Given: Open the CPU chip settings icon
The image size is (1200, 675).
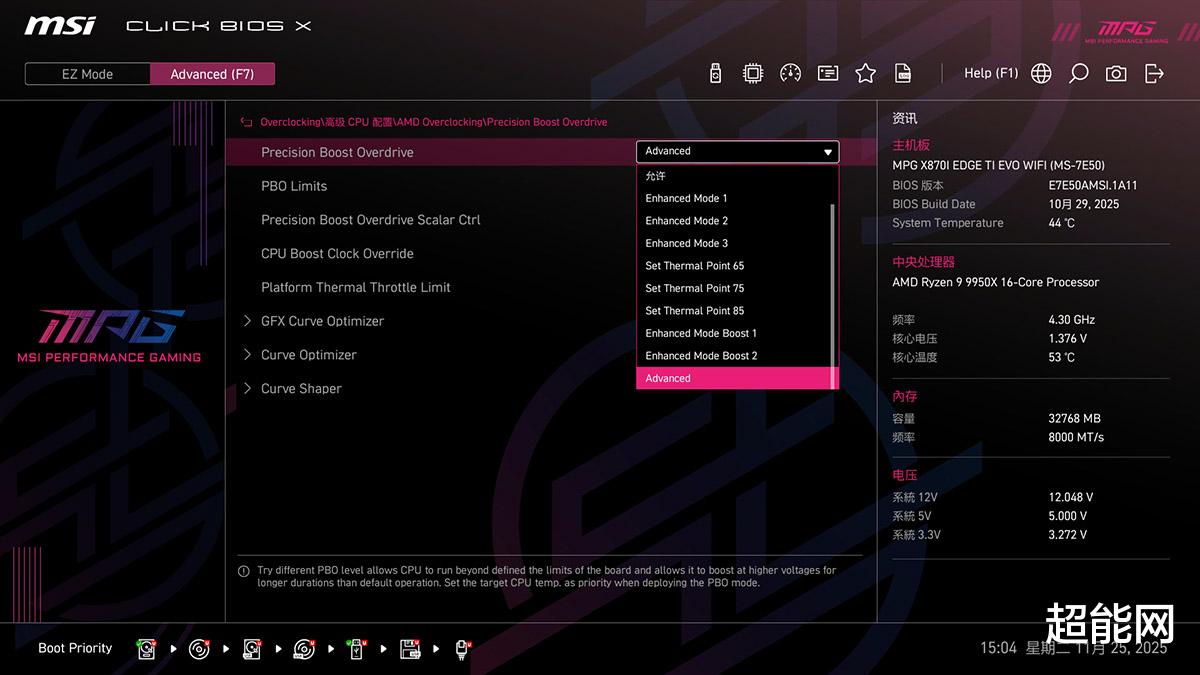Looking at the screenshot, I should pyautogui.click(x=753, y=73).
